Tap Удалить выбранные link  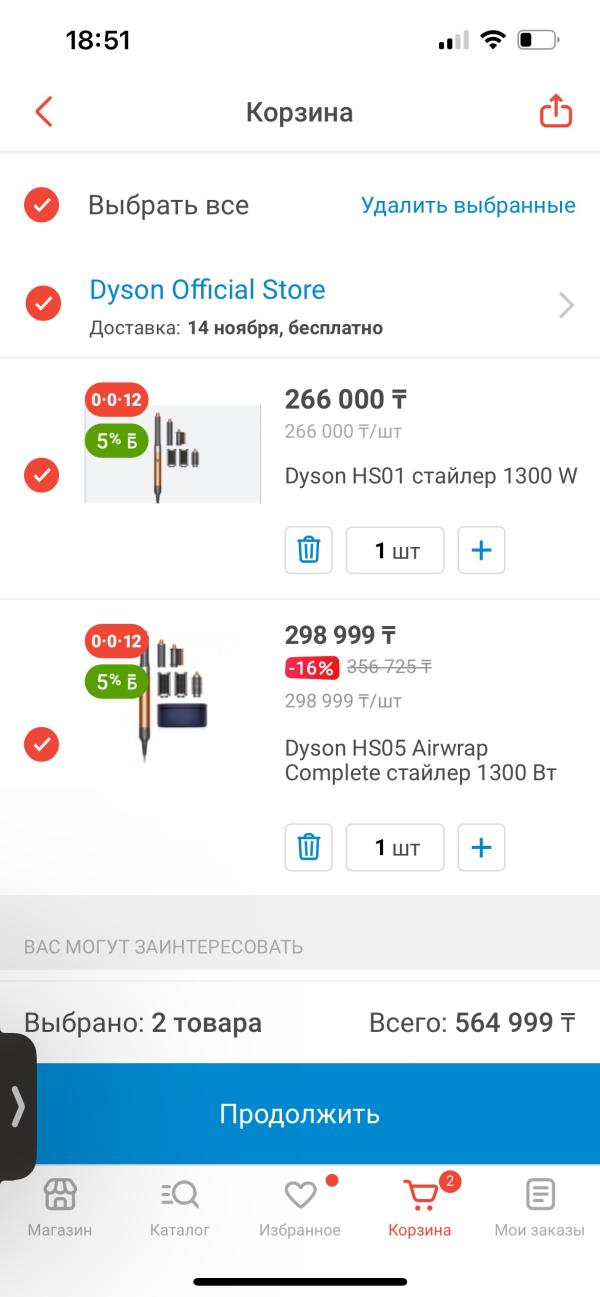468,205
